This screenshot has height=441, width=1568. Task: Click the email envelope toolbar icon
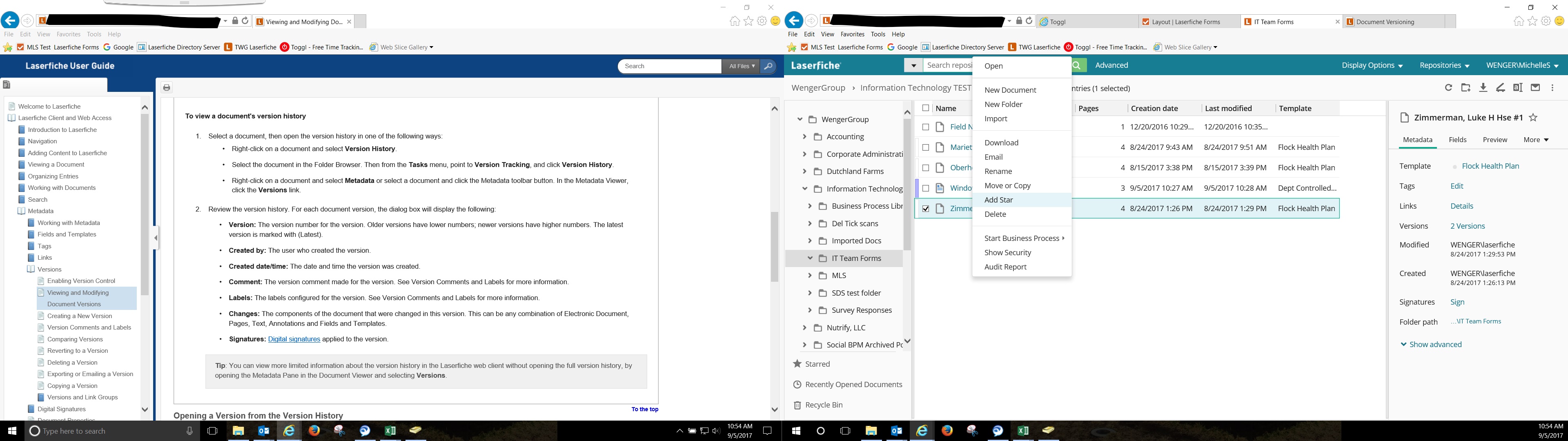coord(1535,88)
